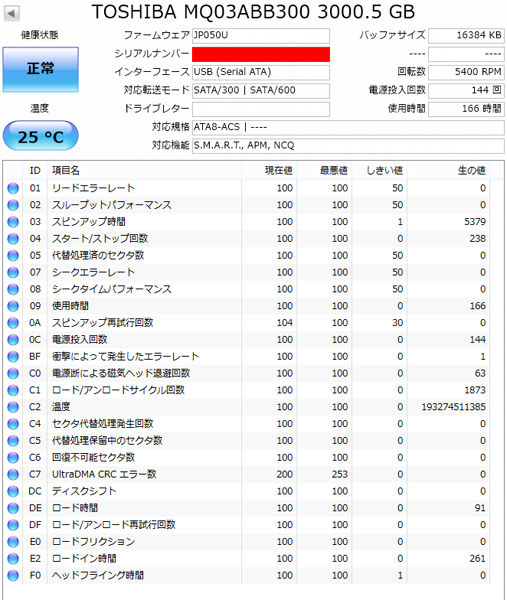Click status icon for DC ディスクシフト

[13, 491]
